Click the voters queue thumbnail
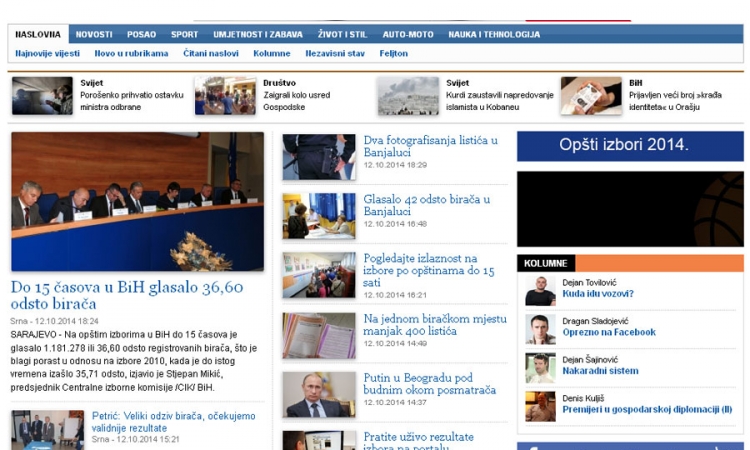 click(319, 275)
